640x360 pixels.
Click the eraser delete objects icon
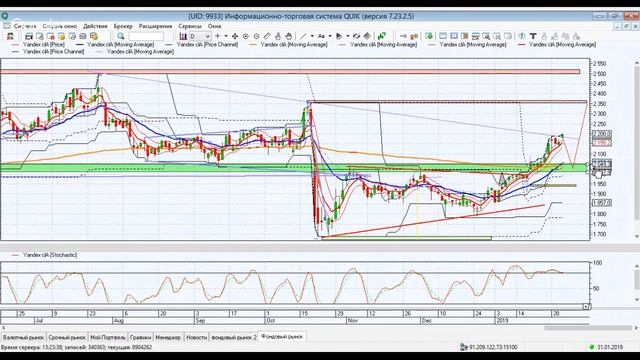point(367,36)
